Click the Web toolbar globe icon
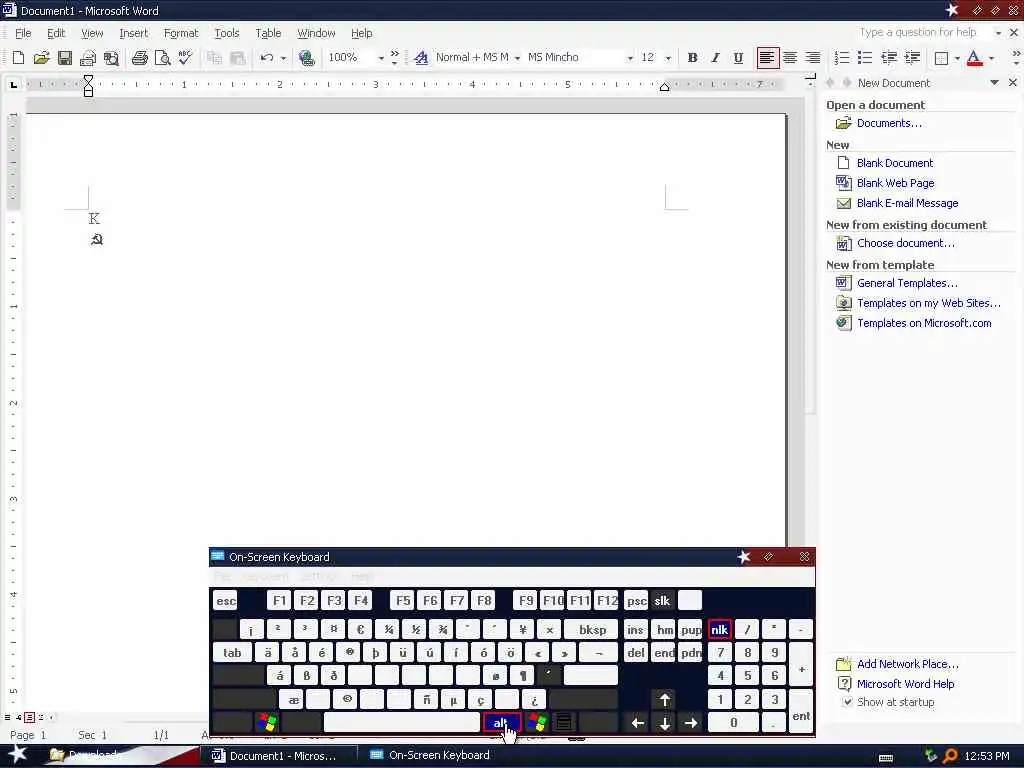This screenshot has height=768, width=1024. coord(306,57)
